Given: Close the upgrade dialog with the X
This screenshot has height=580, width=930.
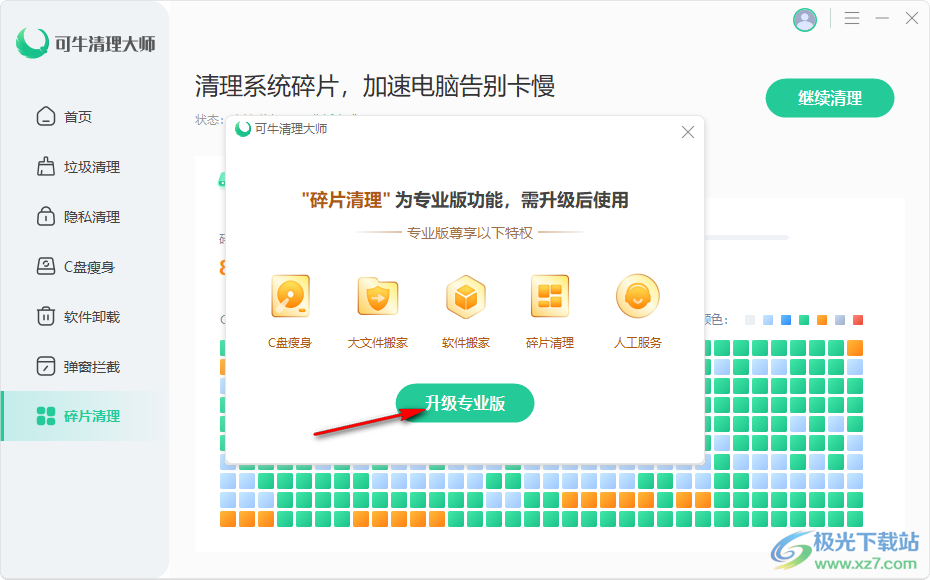Looking at the screenshot, I should click(687, 132).
